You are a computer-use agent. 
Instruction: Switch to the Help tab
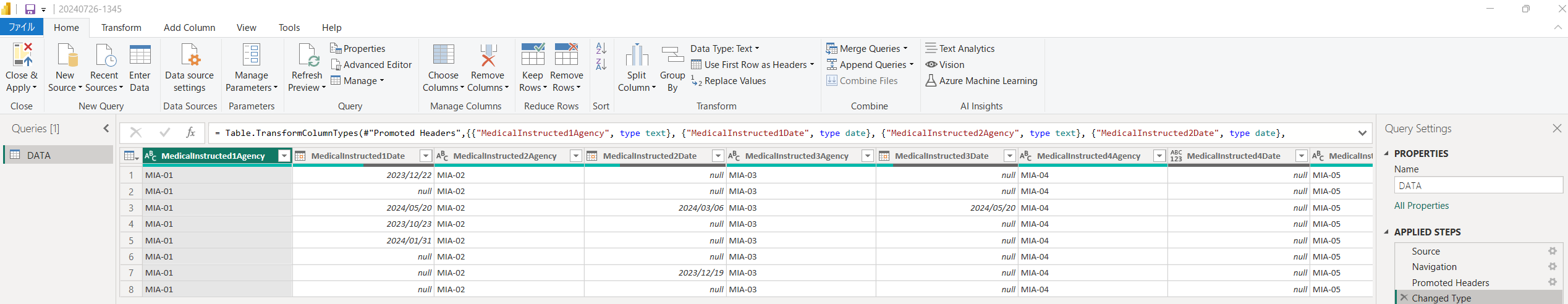331,27
